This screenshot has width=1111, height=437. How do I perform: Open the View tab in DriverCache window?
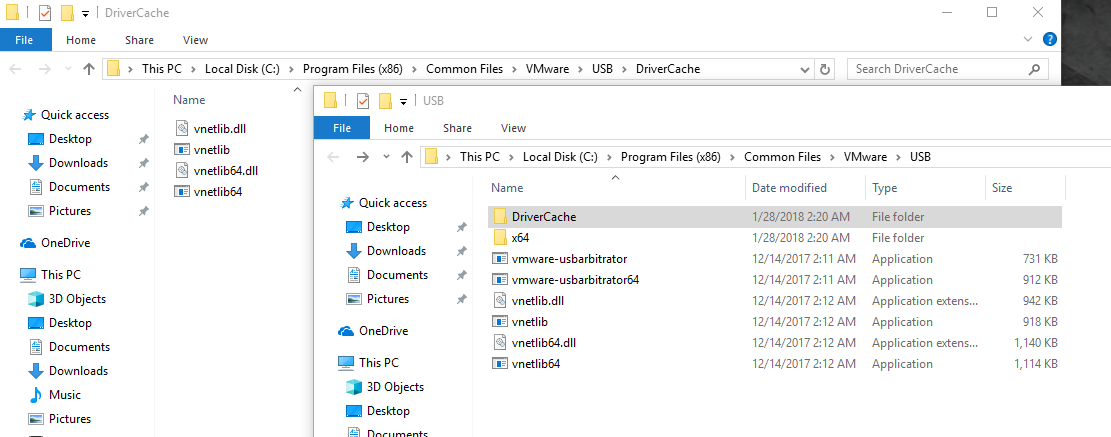(196, 40)
